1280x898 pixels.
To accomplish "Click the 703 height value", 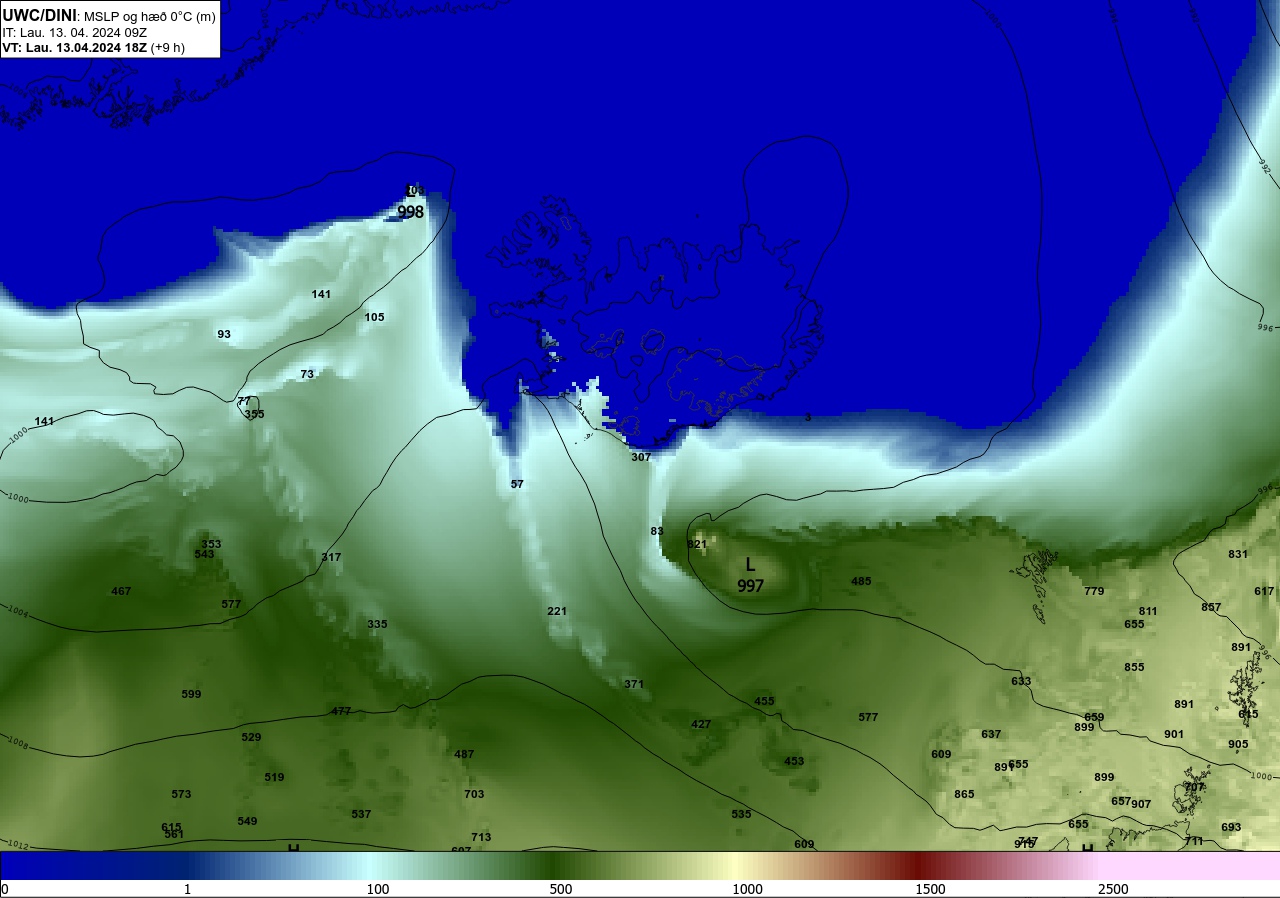I will coord(474,794).
